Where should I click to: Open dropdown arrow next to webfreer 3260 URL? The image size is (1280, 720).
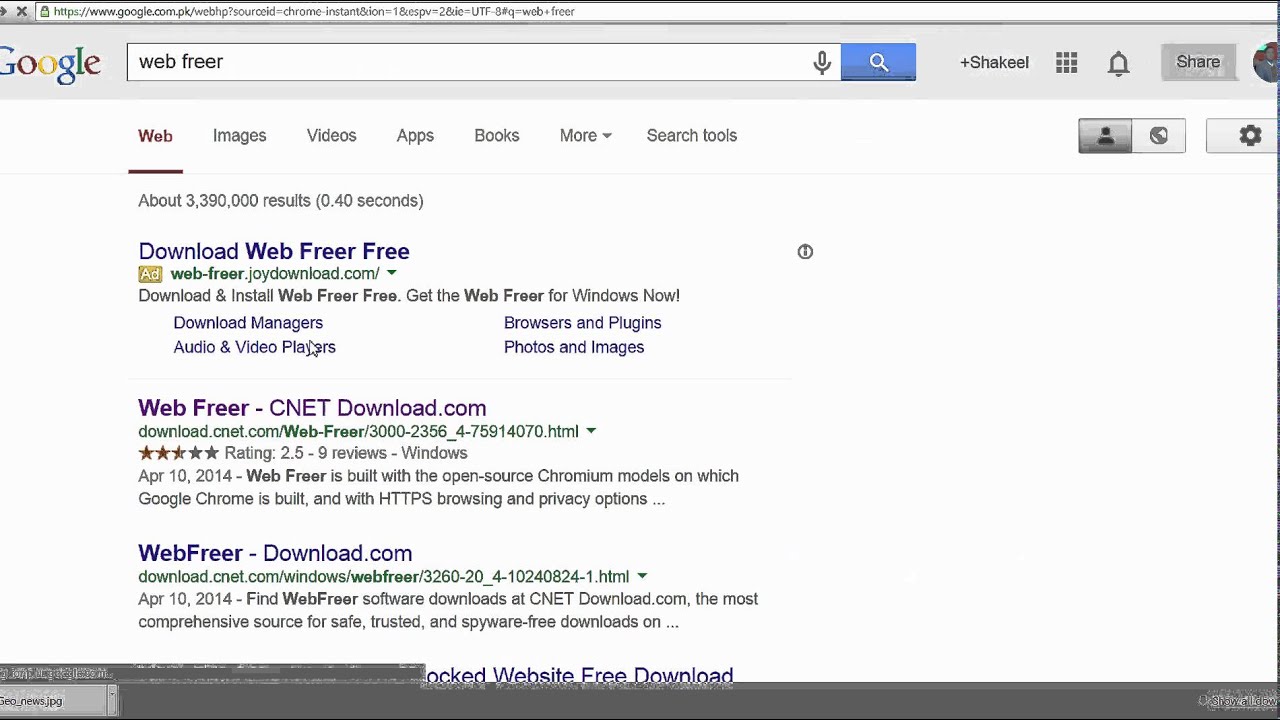coord(642,576)
